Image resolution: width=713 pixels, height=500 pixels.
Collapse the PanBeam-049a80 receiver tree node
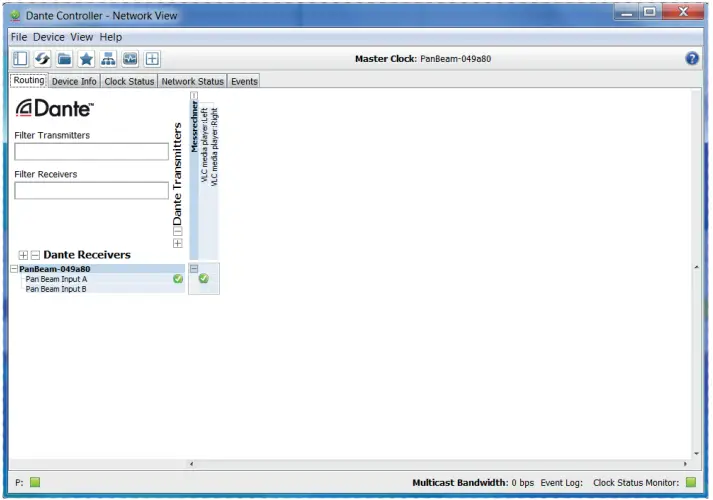(14, 269)
